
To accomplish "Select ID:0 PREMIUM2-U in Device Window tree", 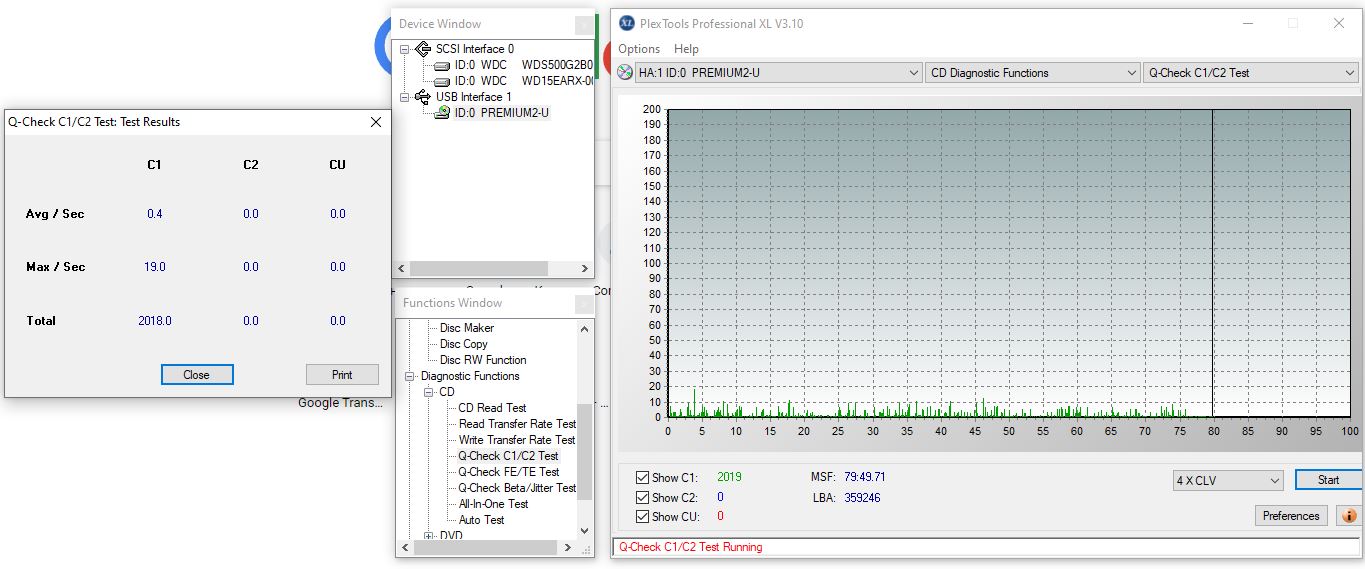I will point(501,113).
